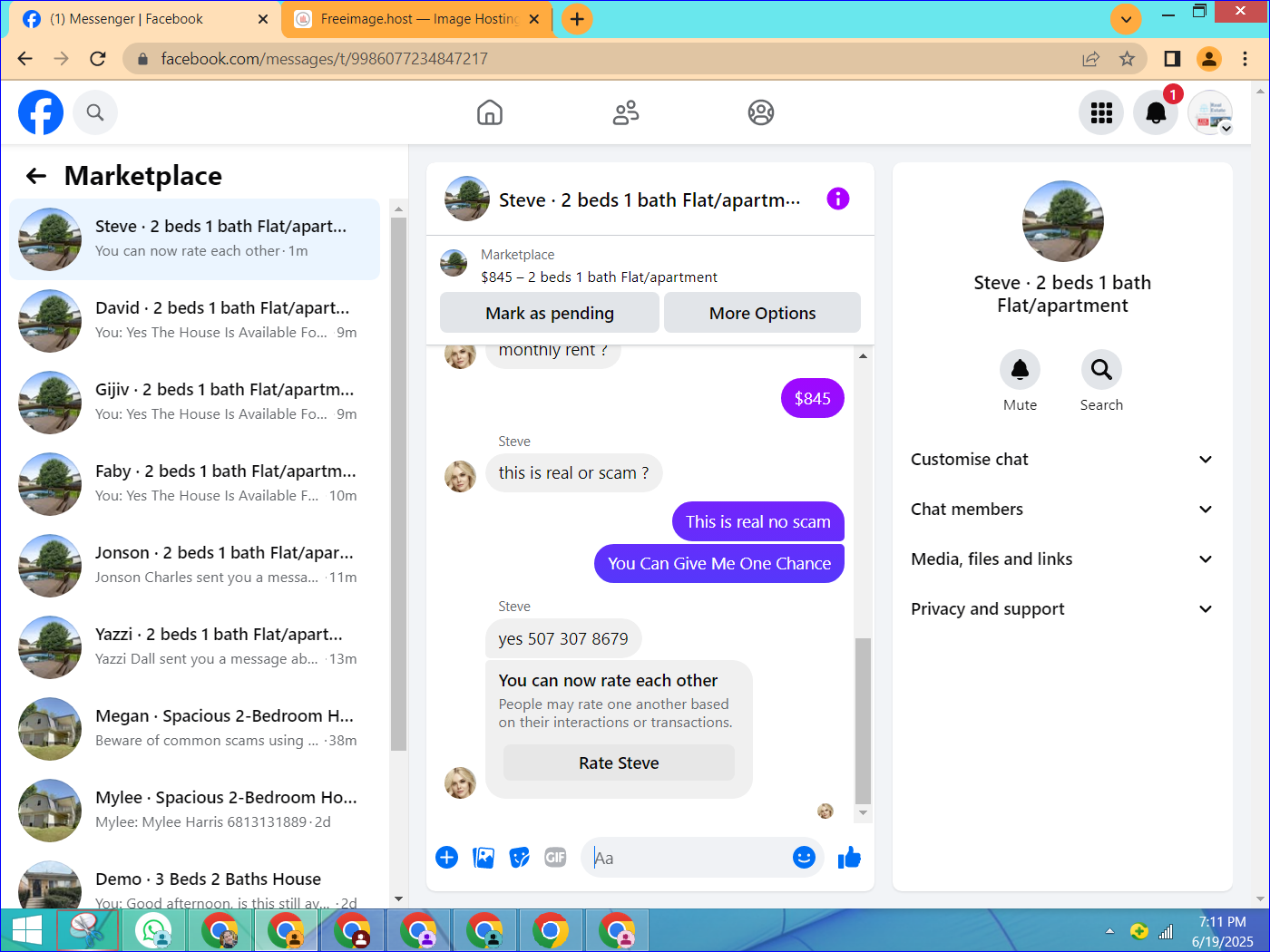Select the 'You Can Give Me One Chance' message
Screen dimensions: 1270x952
(719, 564)
